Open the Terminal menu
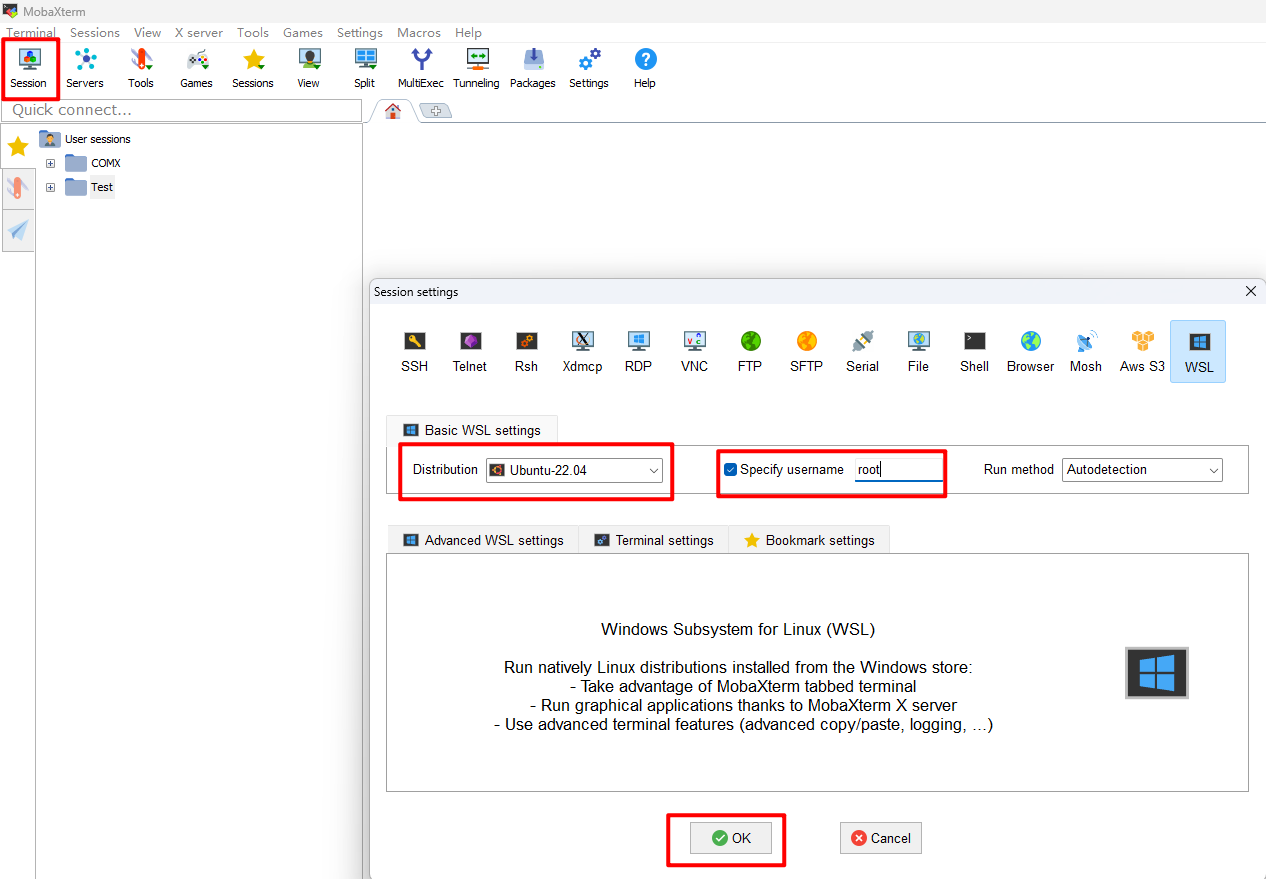This screenshot has width=1266, height=879. click(31, 33)
